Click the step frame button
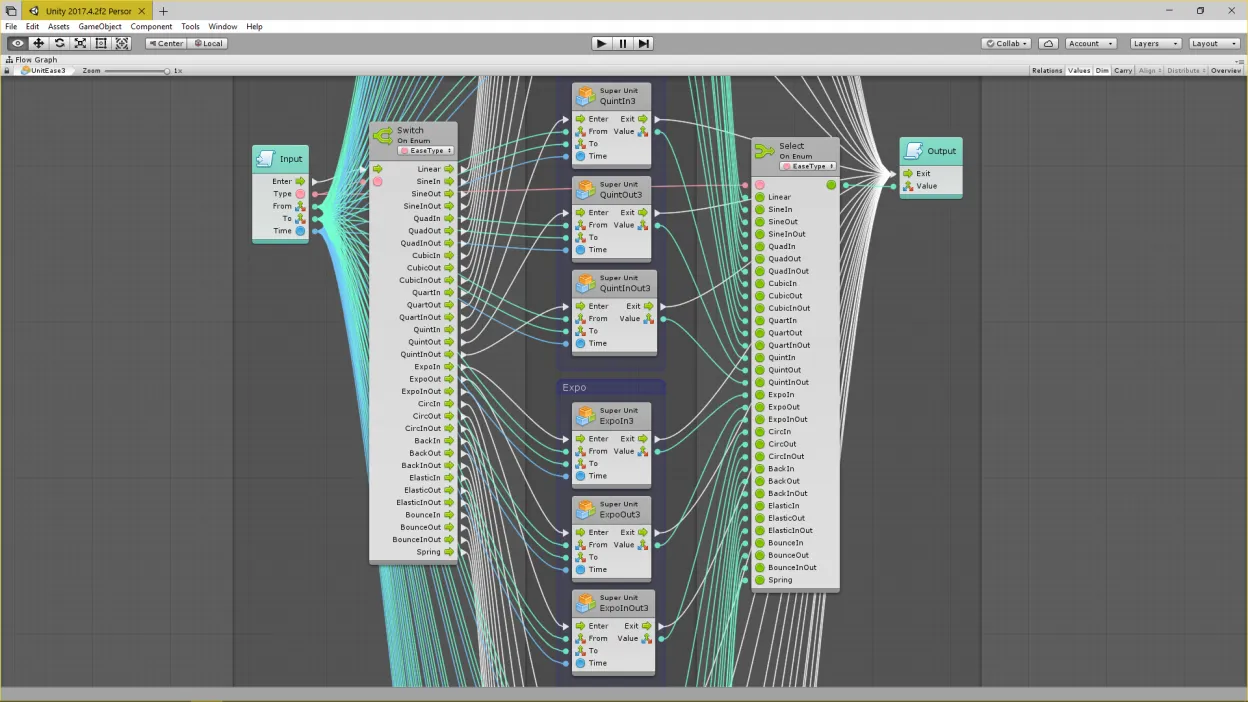Viewport: 1248px width, 702px height. click(644, 43)
